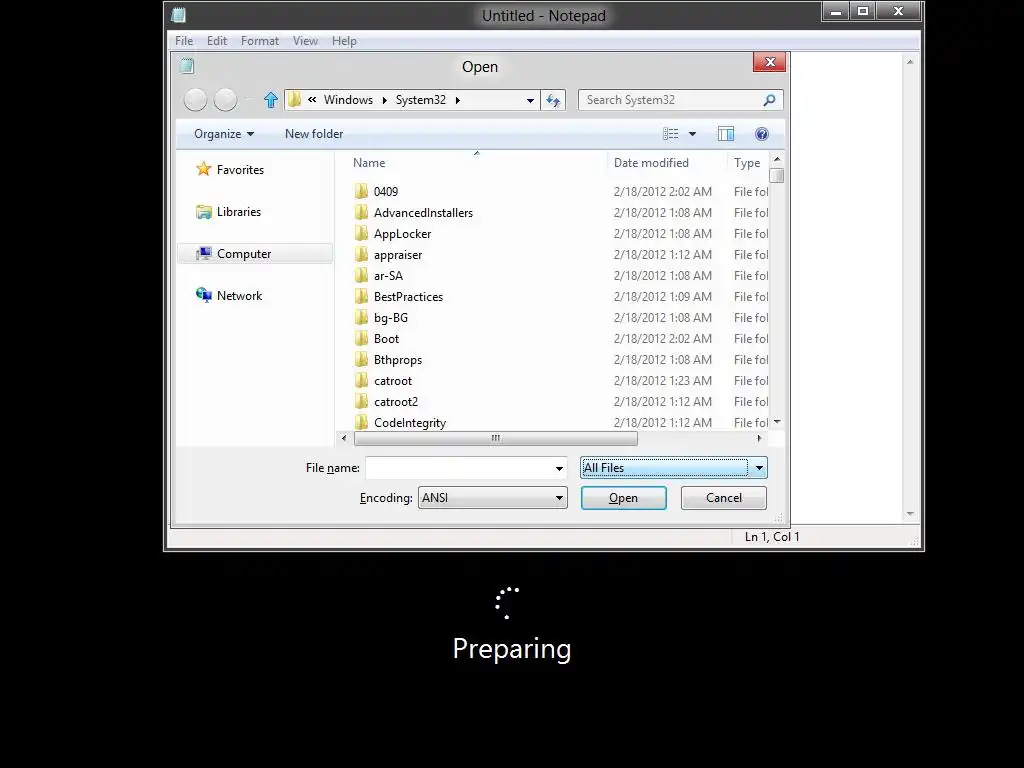1024x768 pixels.
Task: Open the Format menu in Notepad
Action: (259, 40)
